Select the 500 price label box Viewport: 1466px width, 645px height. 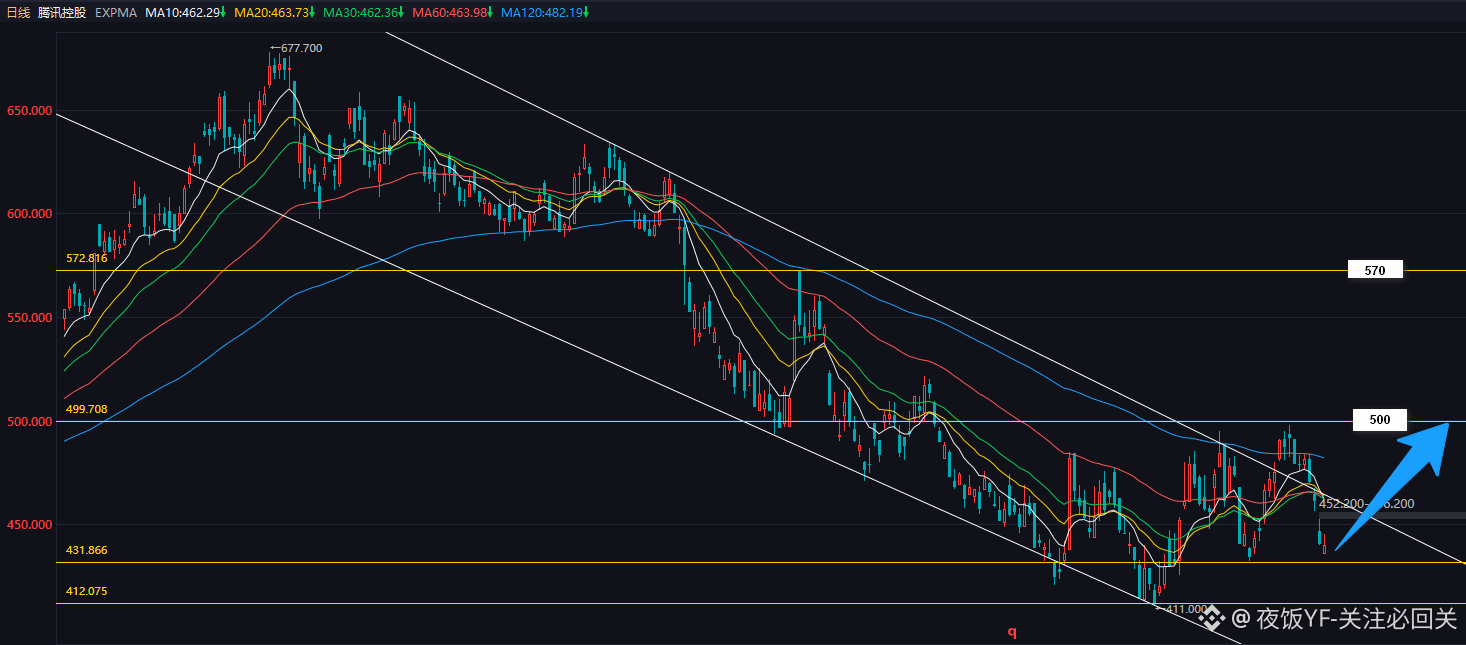tap(1380, 420)
